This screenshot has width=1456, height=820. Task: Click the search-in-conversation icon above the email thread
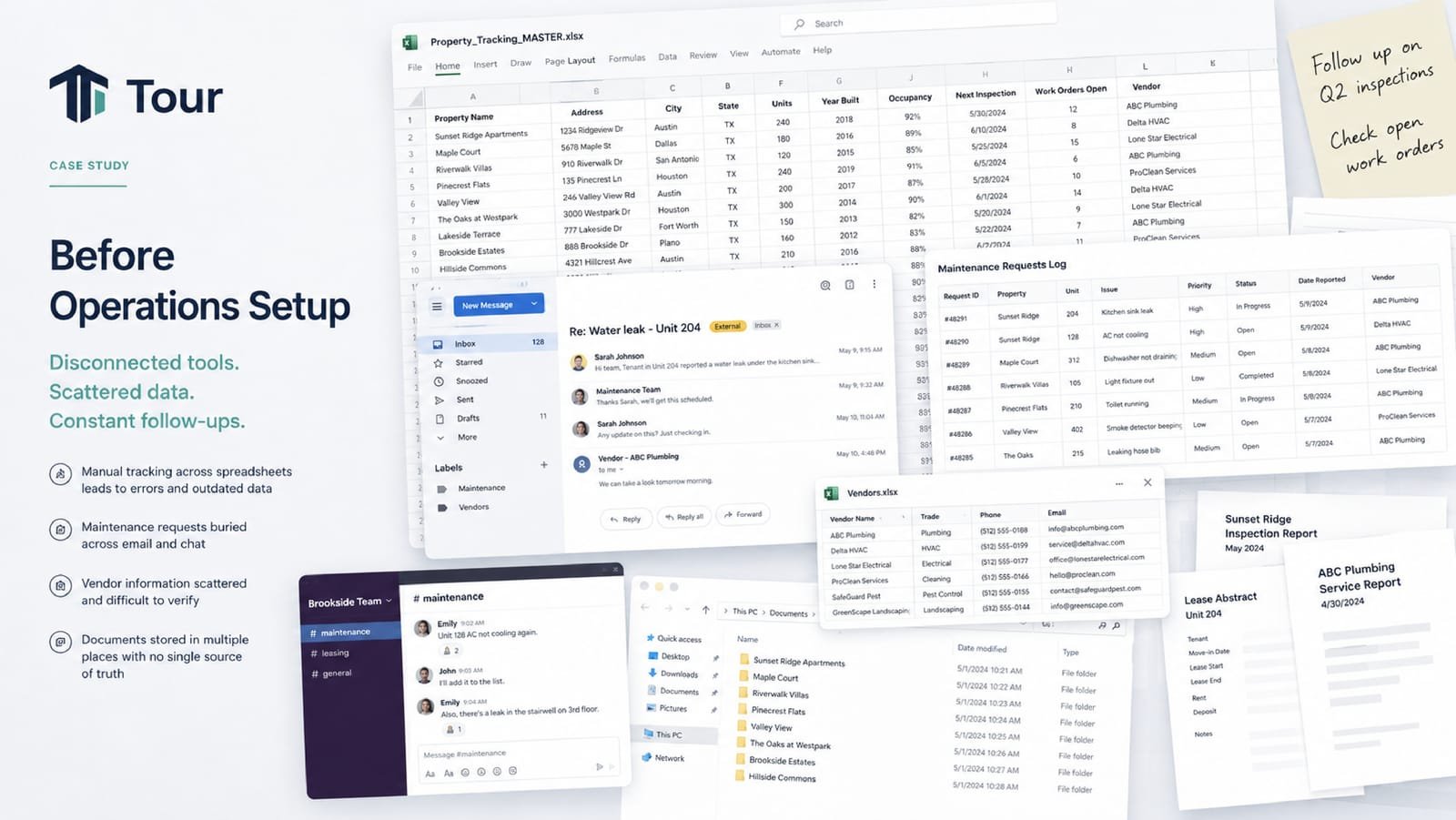825,285
